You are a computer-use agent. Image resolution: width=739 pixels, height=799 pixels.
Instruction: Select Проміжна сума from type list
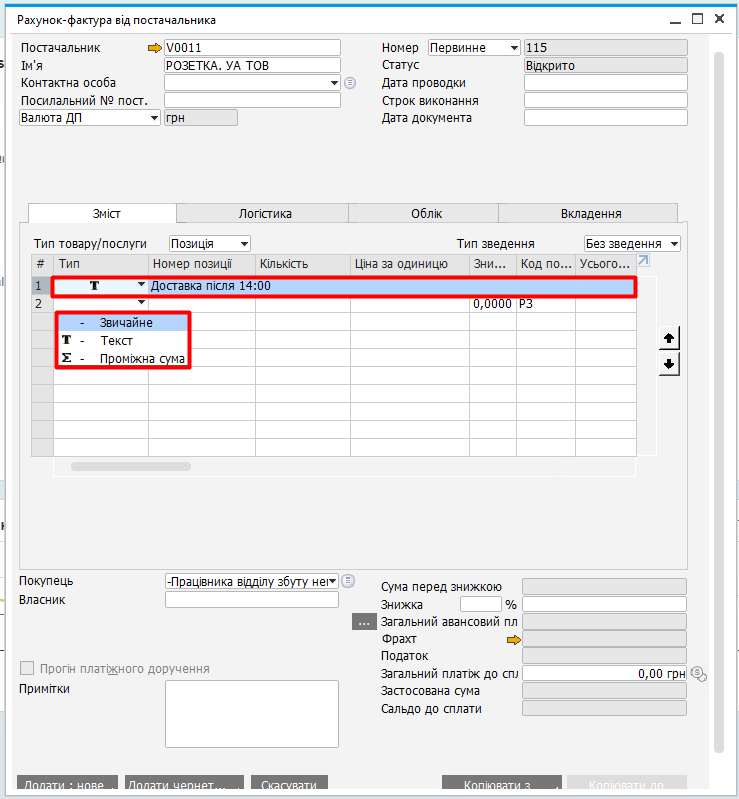[x=141, y=359]
